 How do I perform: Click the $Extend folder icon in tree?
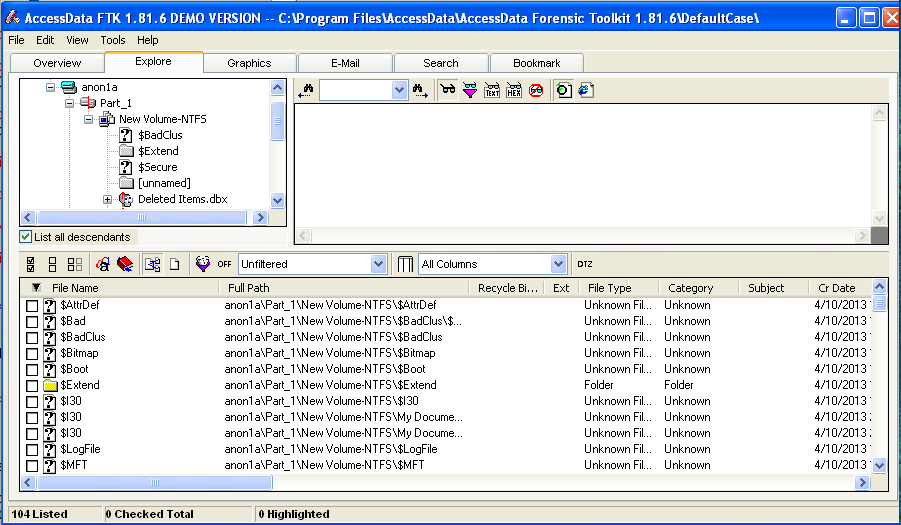tap(126, 151)
